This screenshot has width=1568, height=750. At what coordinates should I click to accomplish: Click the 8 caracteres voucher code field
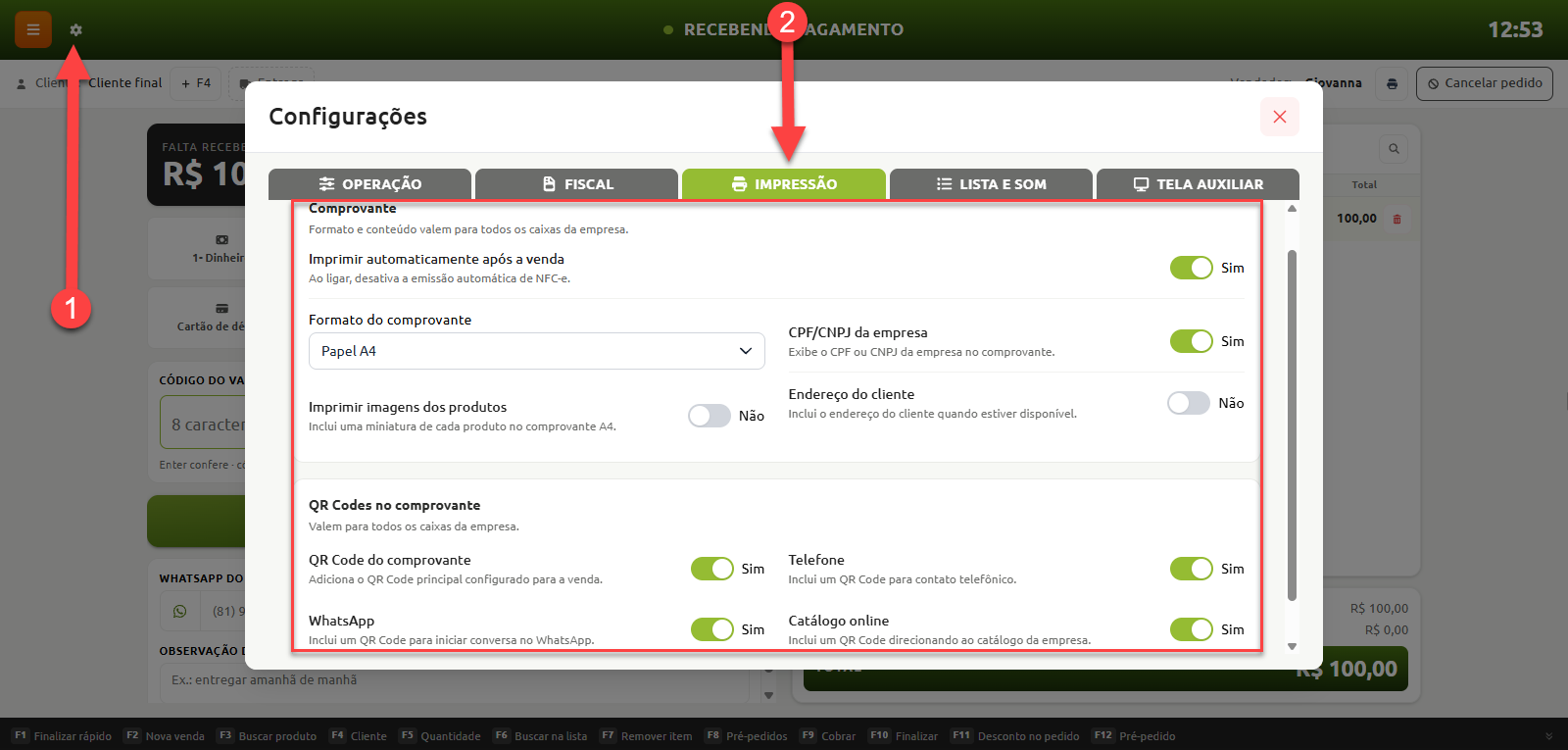(x=202, y=425)
